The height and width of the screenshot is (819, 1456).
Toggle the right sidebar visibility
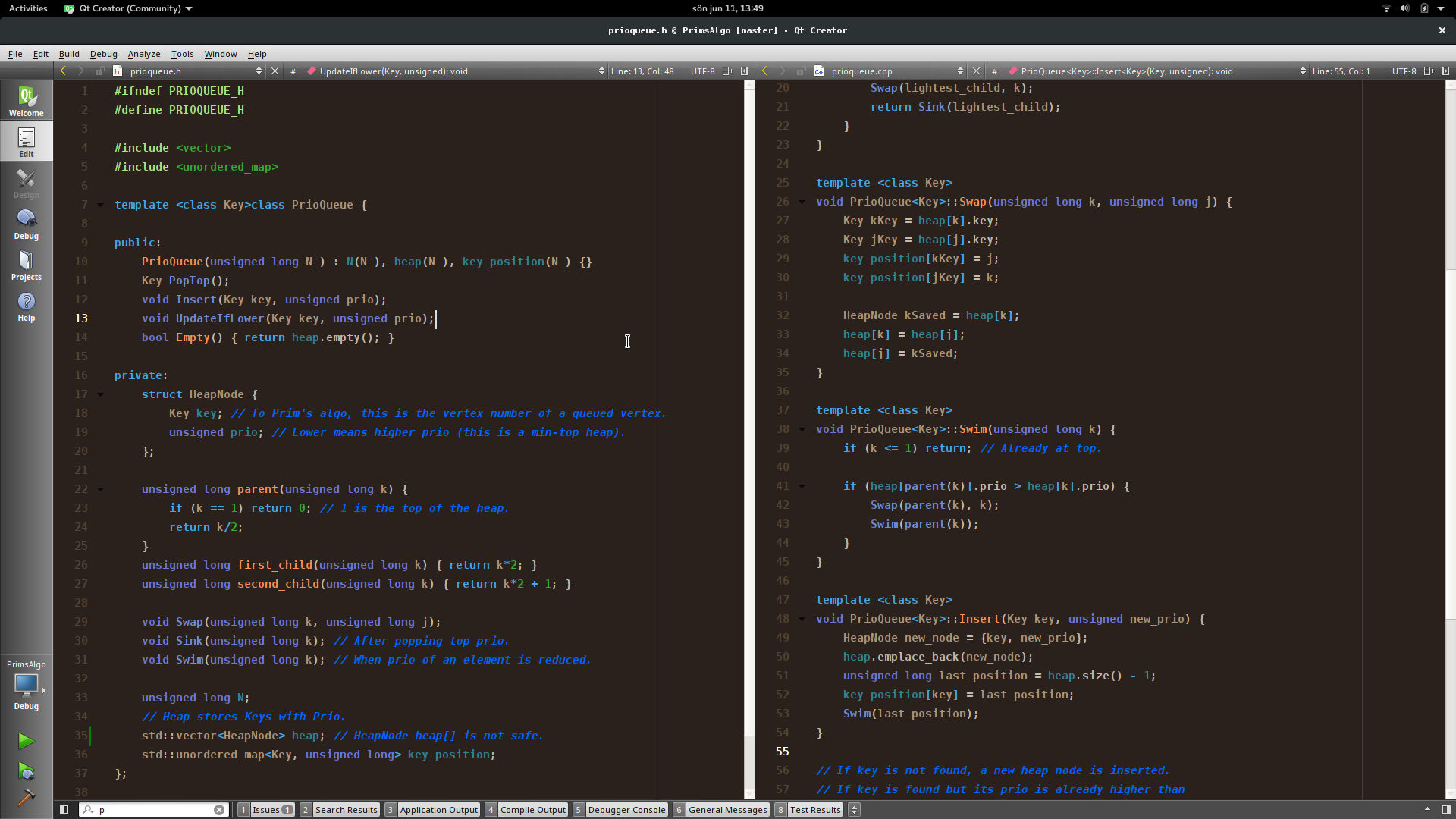click(x=1446, y=810)
